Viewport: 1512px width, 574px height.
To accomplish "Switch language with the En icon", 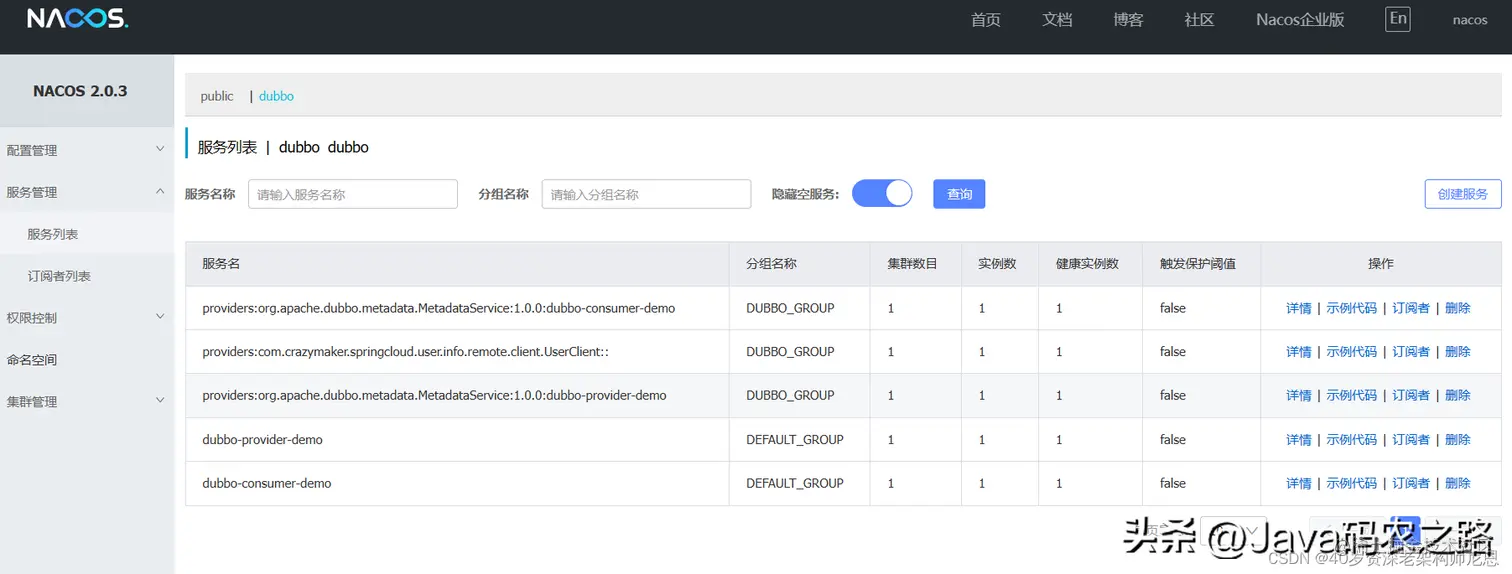I will click(x=1398, y=19).
